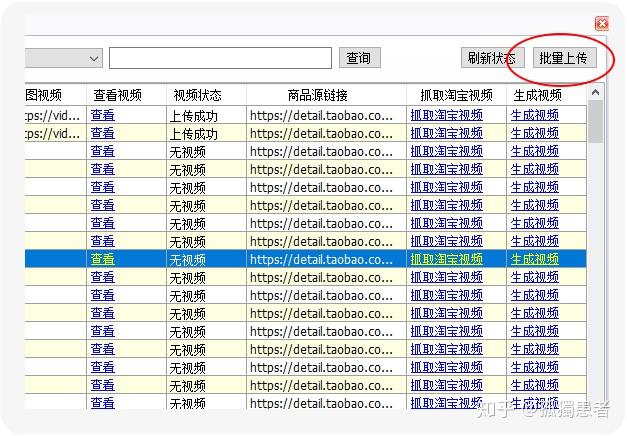Open the filter combo box beside search field
627x436 pixels.
[63, 58]
